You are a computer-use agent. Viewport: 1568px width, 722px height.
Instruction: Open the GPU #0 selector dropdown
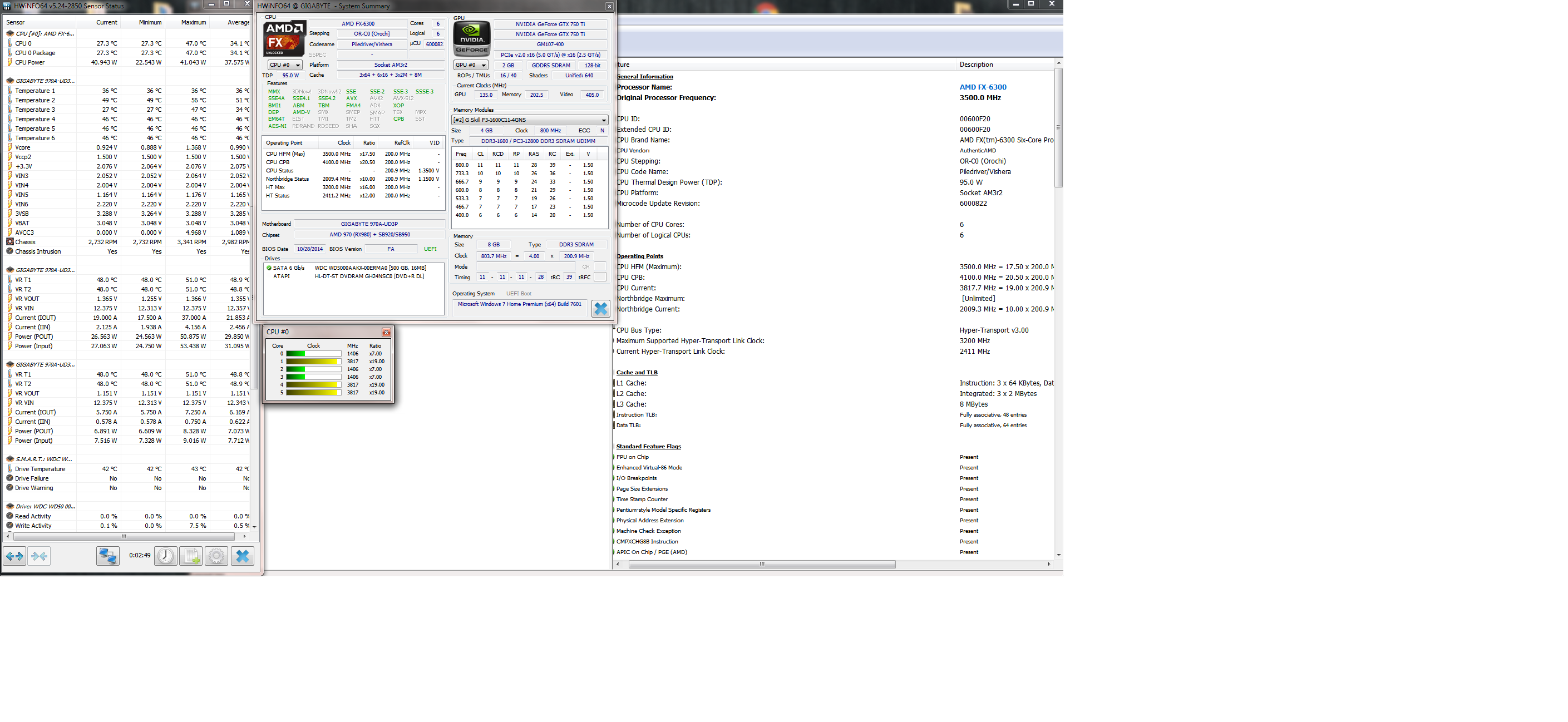coord(471,65)
